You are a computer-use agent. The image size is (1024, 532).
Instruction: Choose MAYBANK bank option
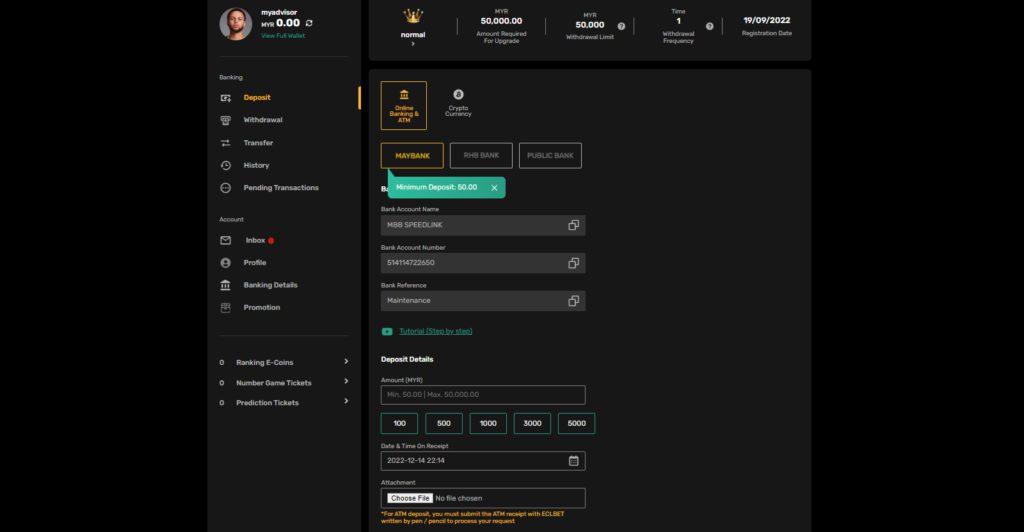pos(412,156)
